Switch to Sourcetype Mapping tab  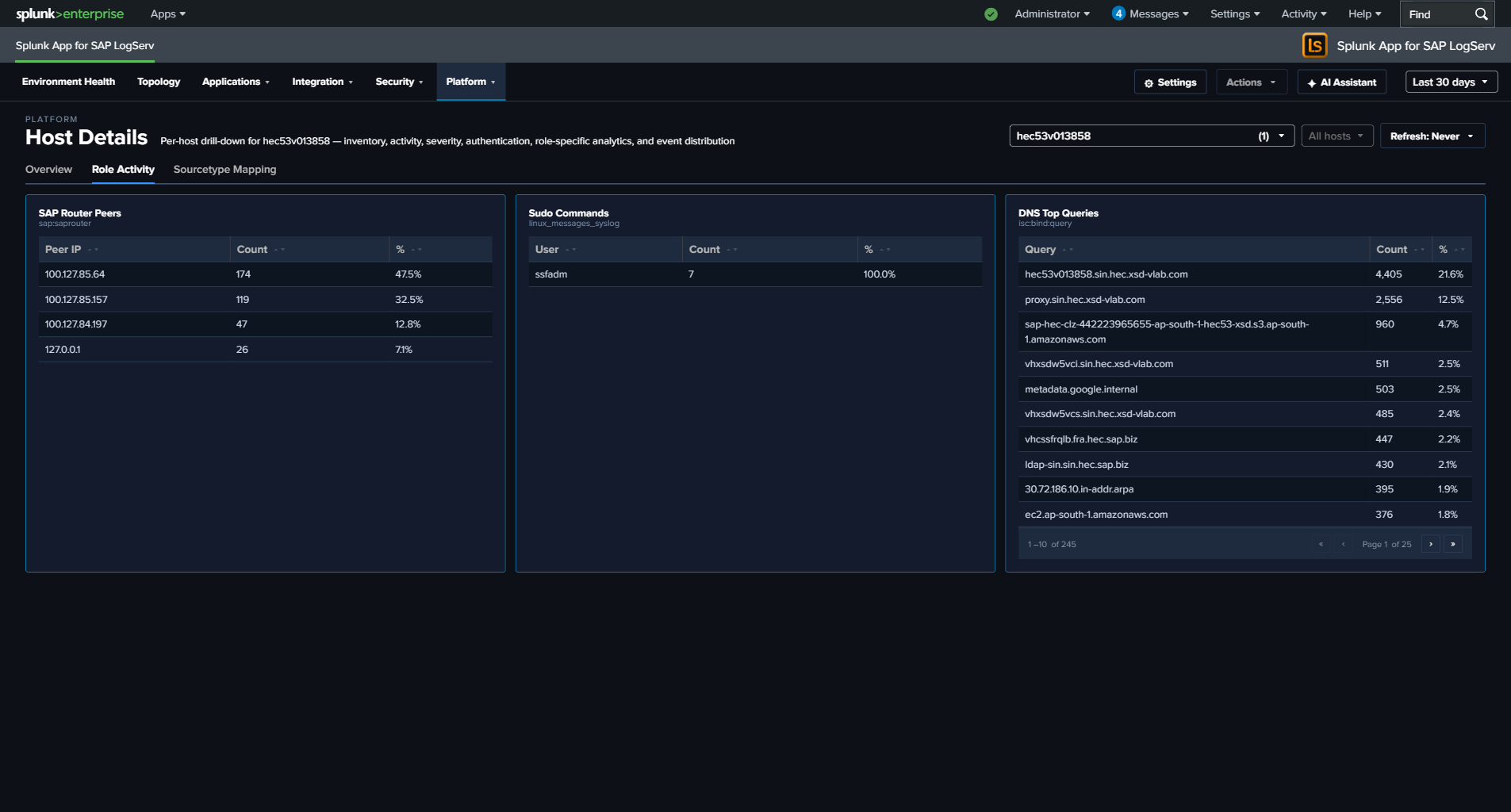pos(224,169)
